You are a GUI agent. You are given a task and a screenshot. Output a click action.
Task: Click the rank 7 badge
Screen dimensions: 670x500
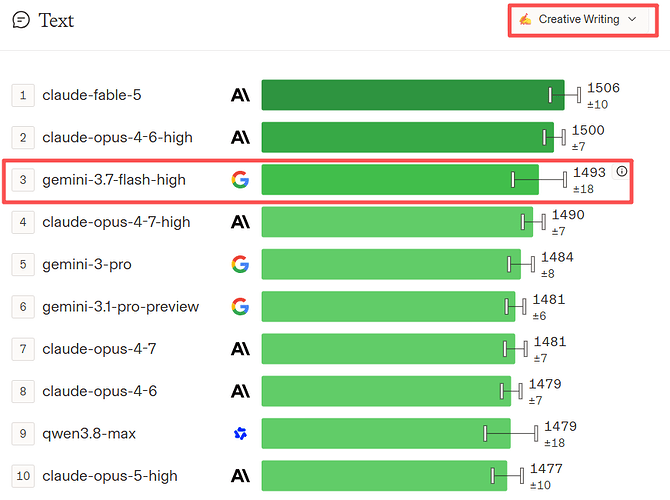click(x=23, y=349)
